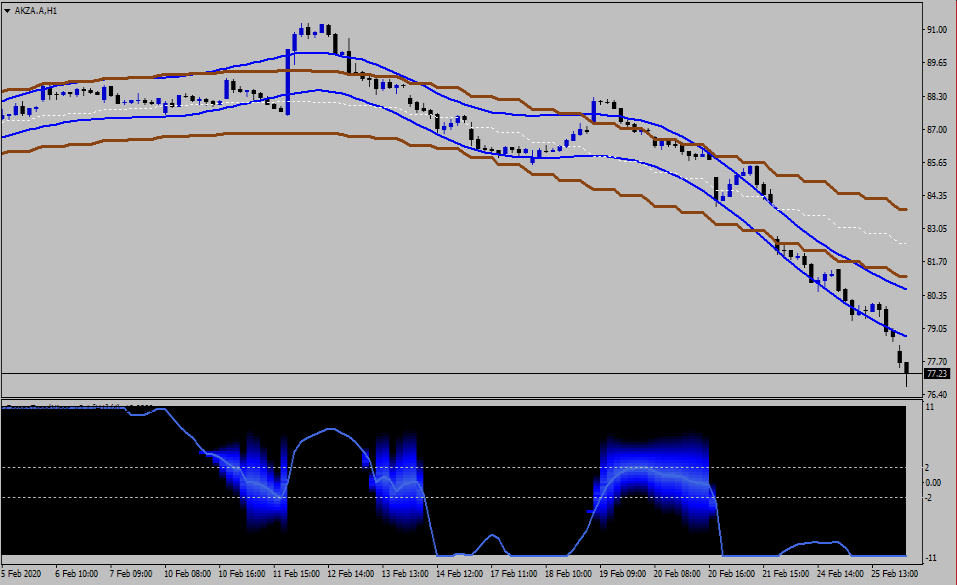The height and width of the screenshot is (585, 957).
Task: Click the 91.00 price axis label
Action: click(936, 30)
